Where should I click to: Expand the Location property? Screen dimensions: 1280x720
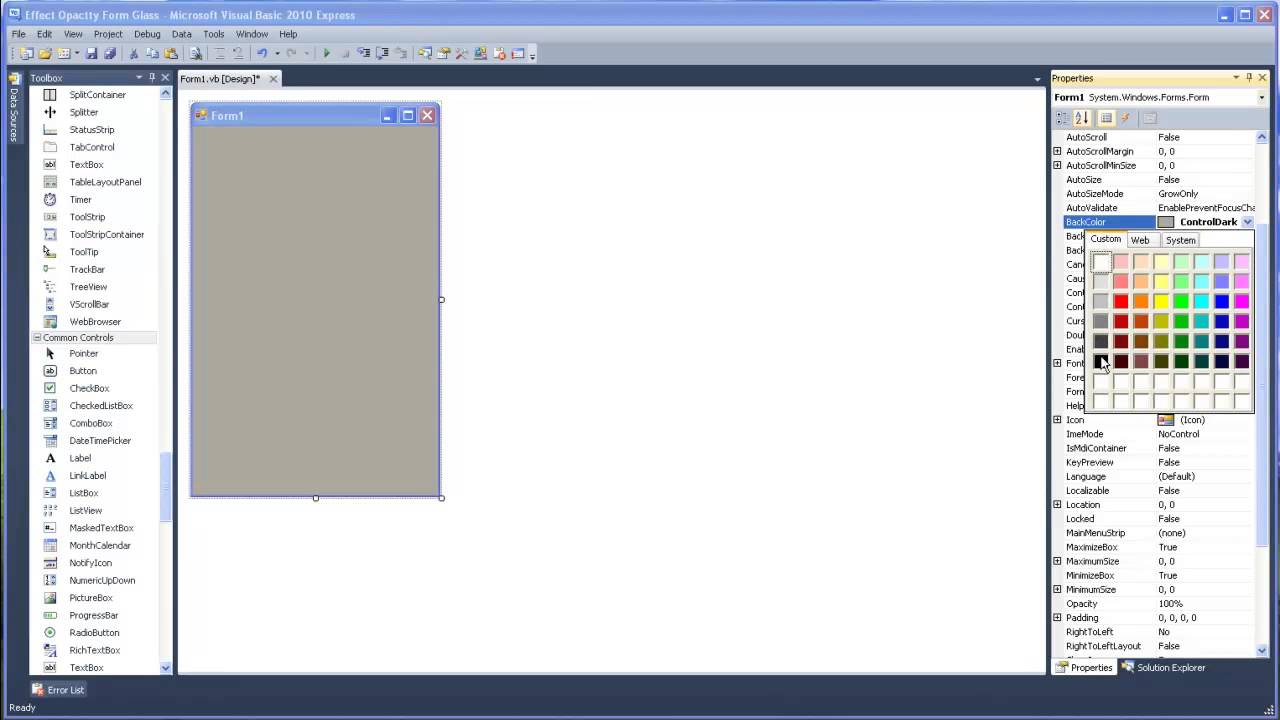pyautogui.click(x=1057, y=504)
